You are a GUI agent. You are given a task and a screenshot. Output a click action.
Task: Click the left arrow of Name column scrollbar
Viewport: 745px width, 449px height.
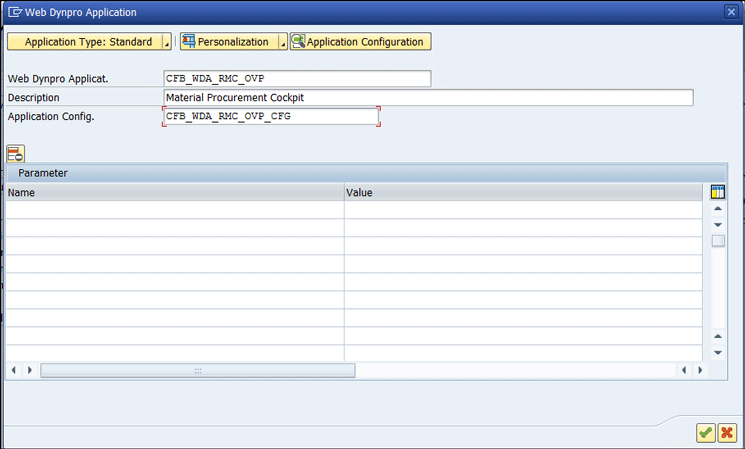[14, 370]
